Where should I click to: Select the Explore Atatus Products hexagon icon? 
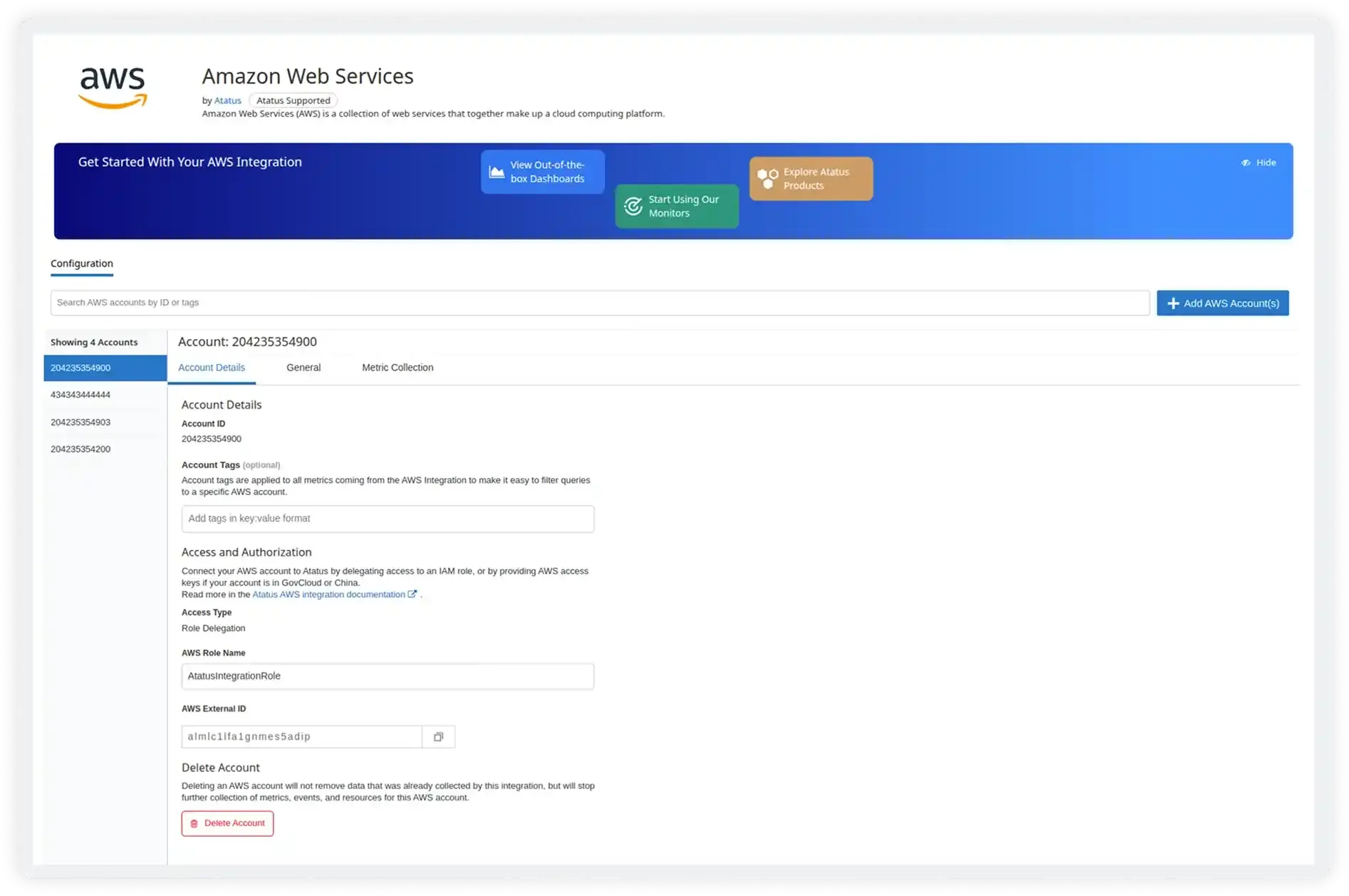pos(767,178)
